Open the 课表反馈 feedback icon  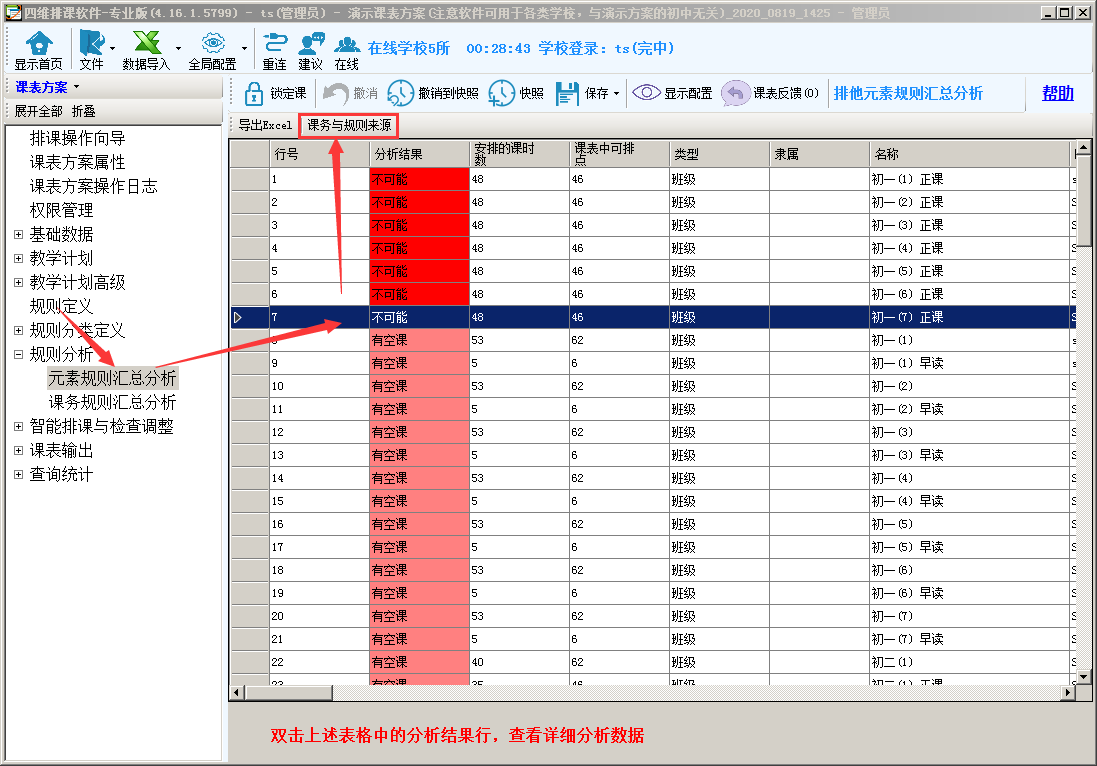[x=735, y=93]
